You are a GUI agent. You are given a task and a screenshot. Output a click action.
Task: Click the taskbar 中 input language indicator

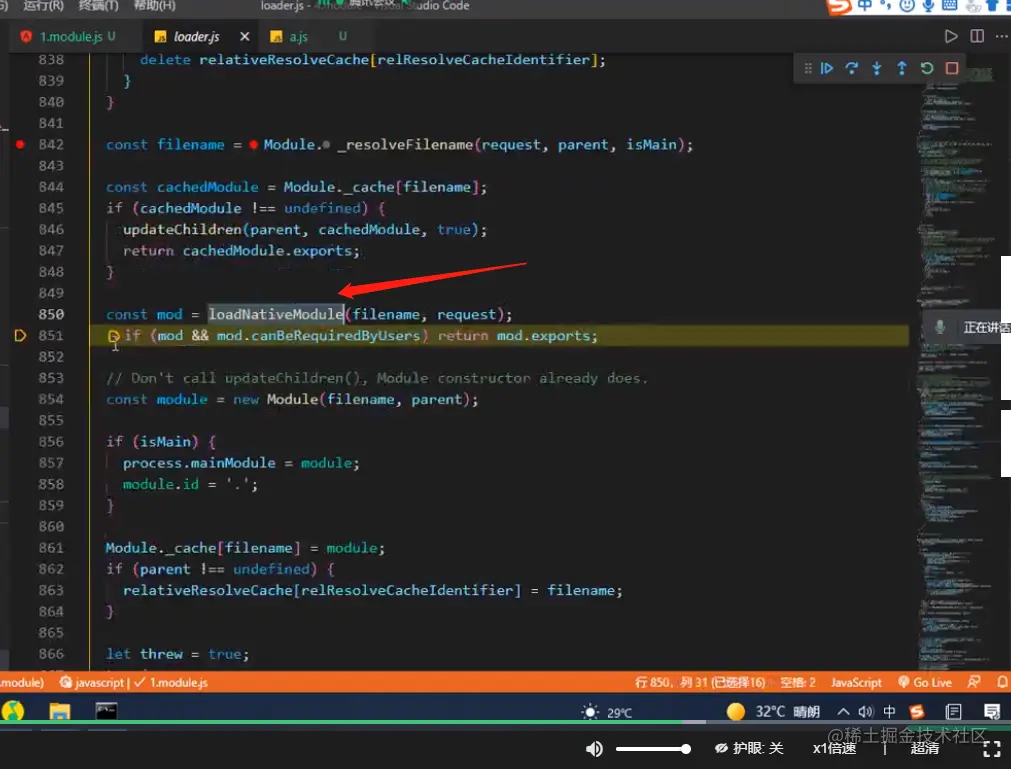pos(889,712)
